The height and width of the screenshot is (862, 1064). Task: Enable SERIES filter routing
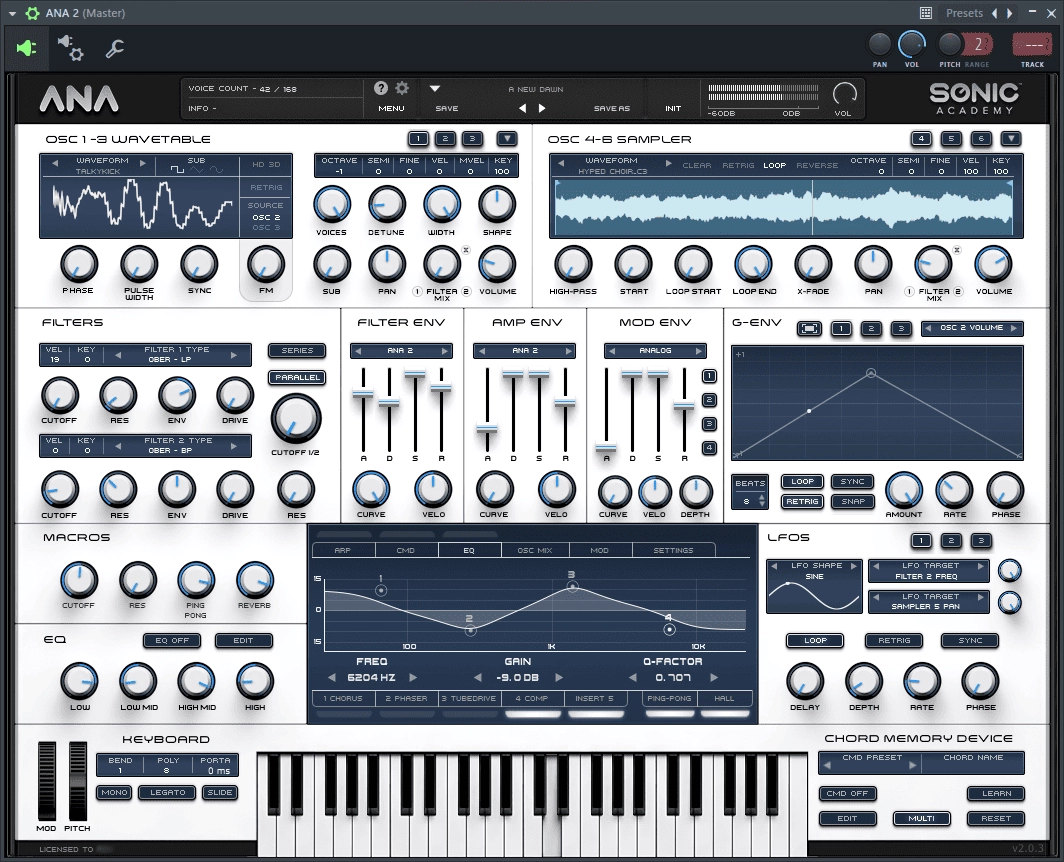point(297,351)
